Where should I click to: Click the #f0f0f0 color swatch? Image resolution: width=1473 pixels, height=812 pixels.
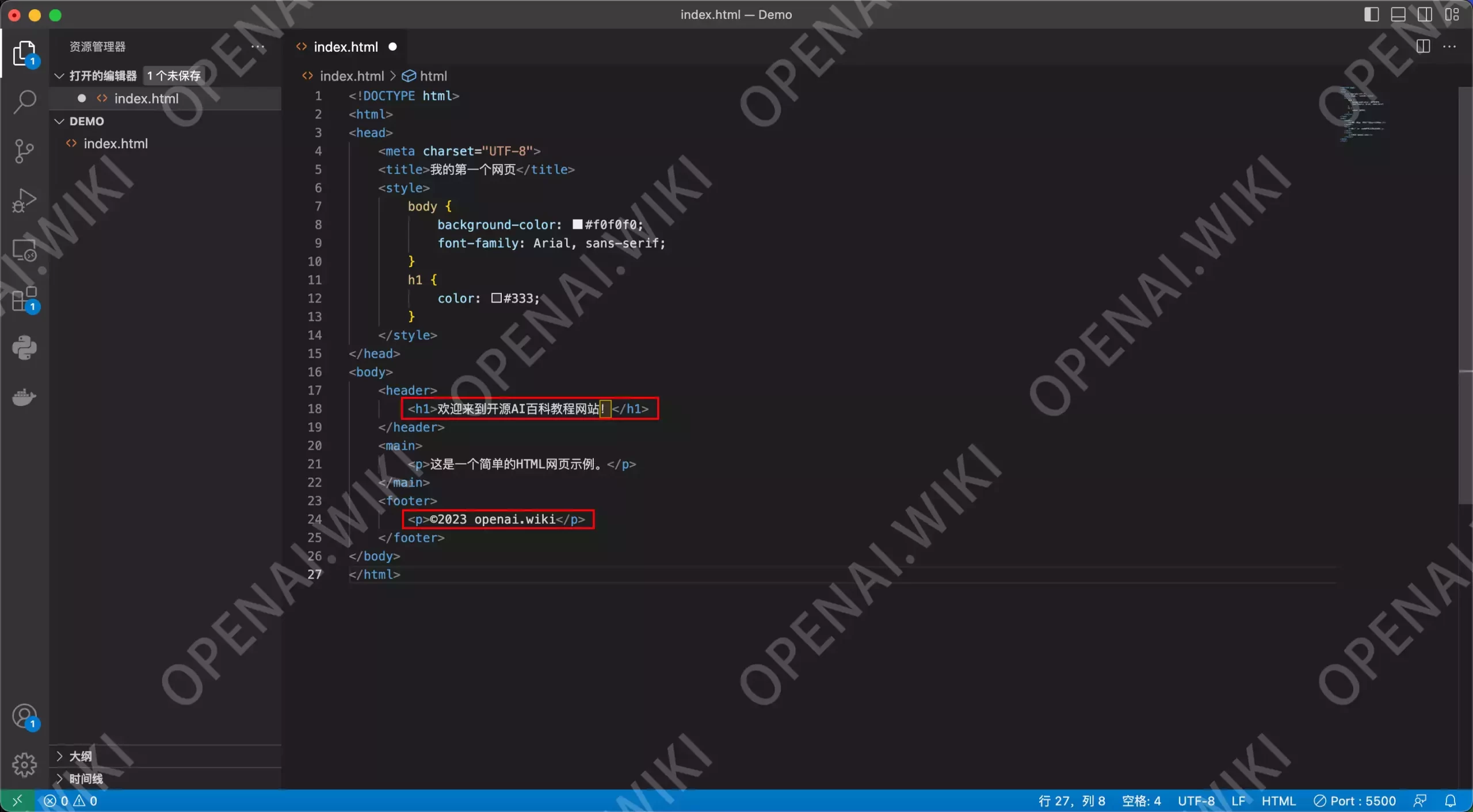[577, 225]
